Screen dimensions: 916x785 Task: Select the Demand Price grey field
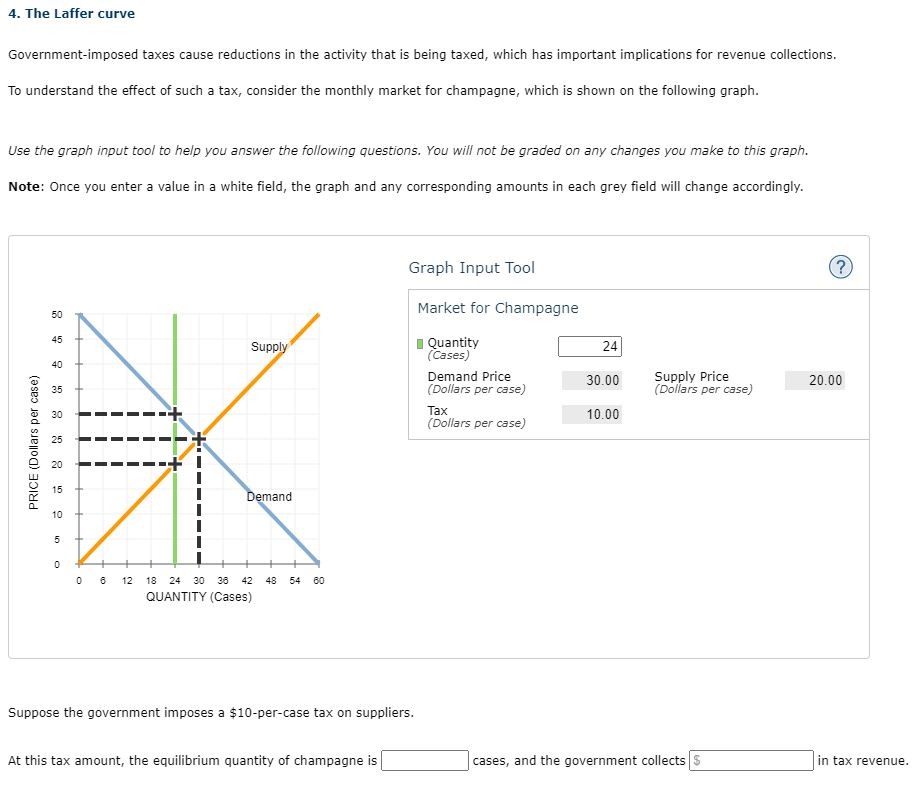pyautogui.click(x=593, y=380)
